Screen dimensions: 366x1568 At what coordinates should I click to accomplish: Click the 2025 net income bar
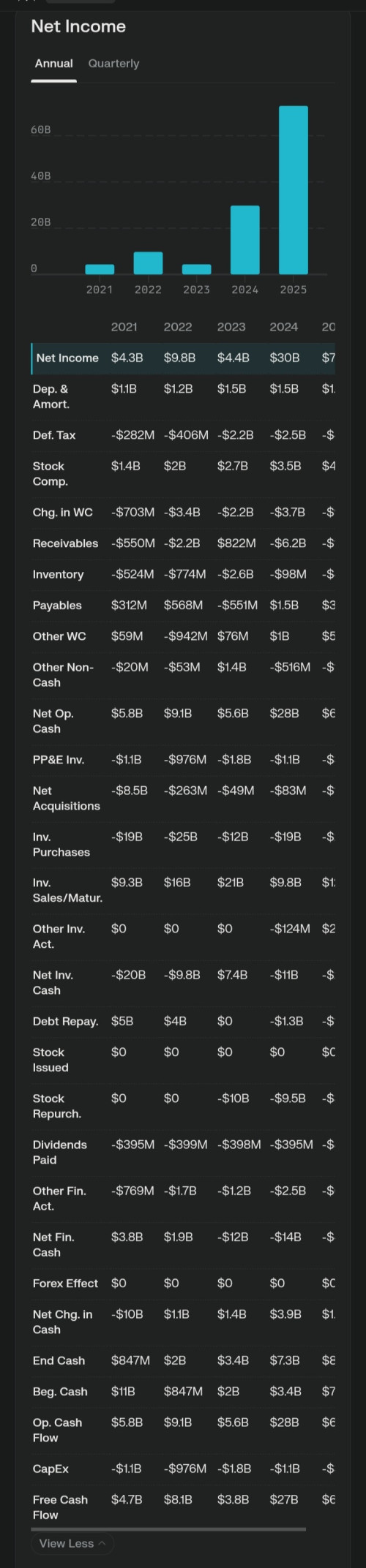click(x=294, y=190)
